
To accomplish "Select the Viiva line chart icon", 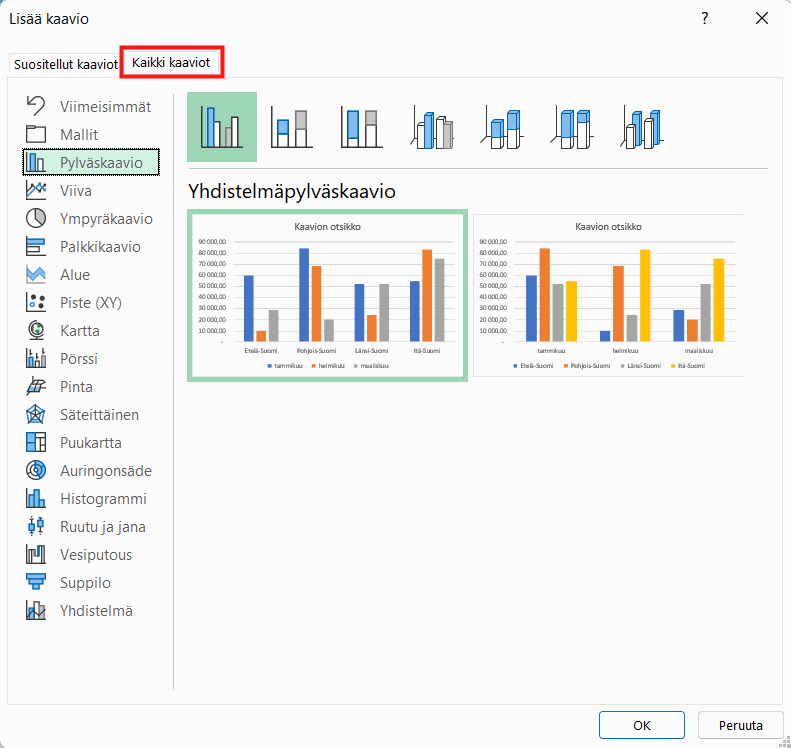I will [36, 191].
